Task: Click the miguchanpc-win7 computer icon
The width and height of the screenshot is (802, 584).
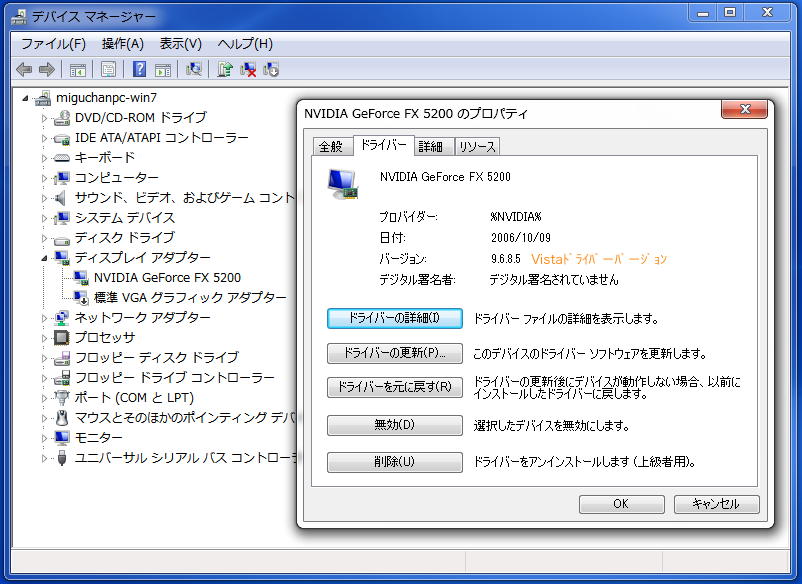Action: pos(43,98)
